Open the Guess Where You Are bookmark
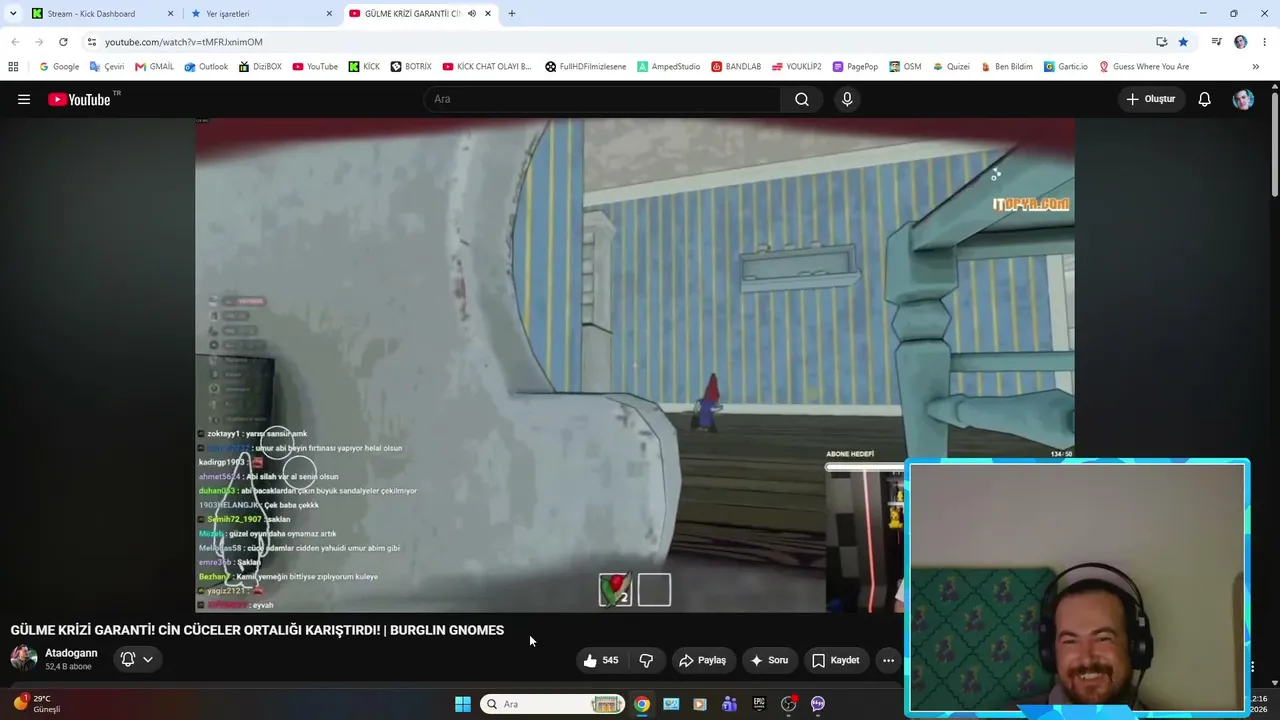This screenshot has width=1280, height=720. click(x=1144, y=67)
